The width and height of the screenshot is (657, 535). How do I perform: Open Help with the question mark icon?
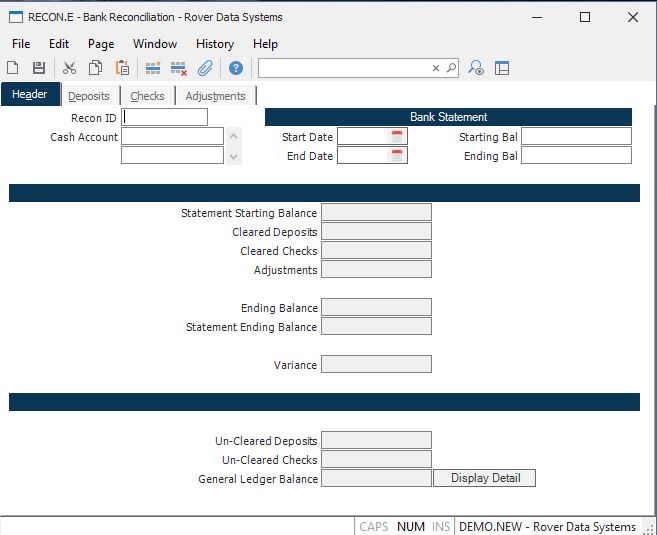(236, 68)
